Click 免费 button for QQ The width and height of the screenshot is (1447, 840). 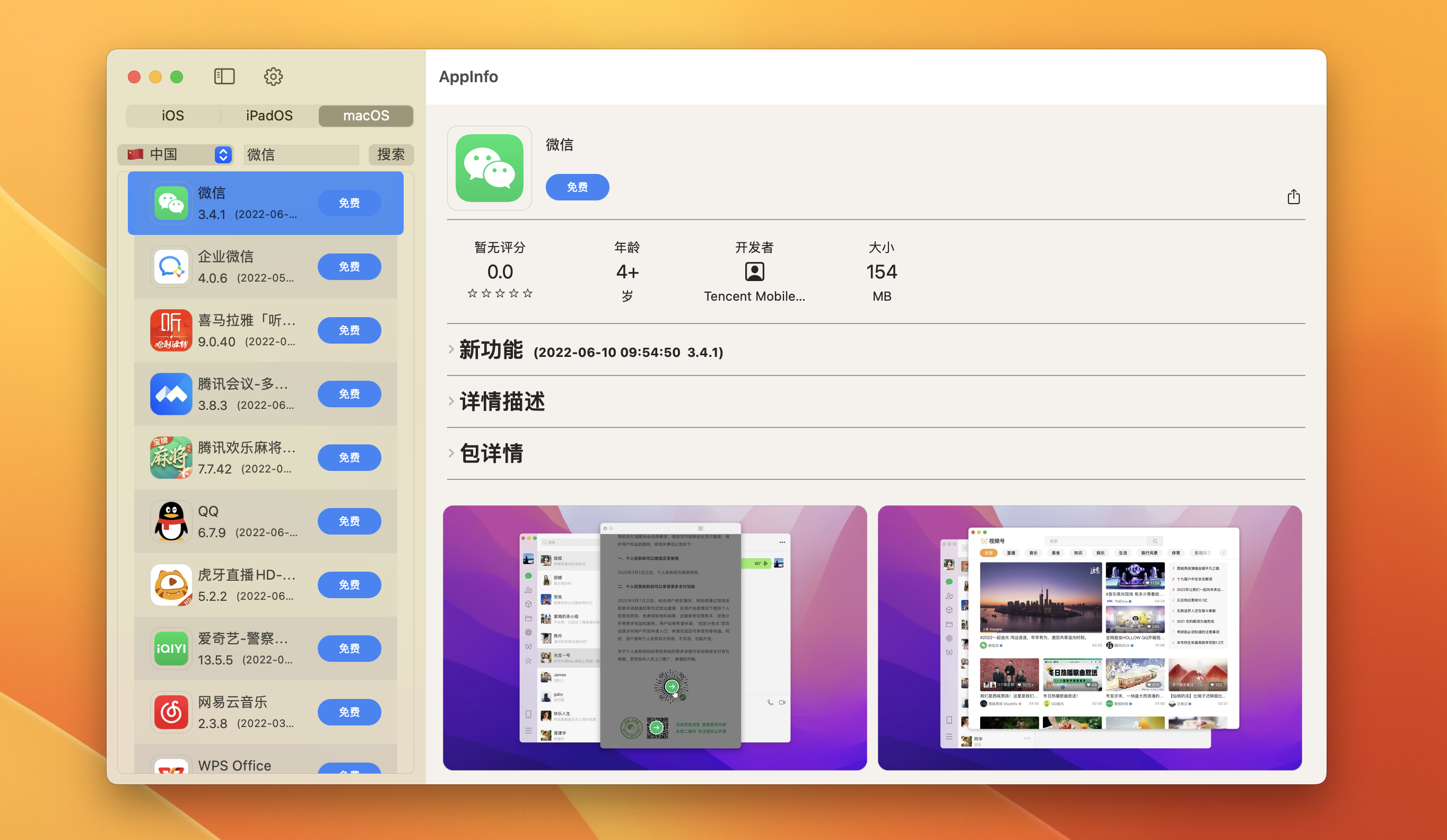(x=349, y=521)
